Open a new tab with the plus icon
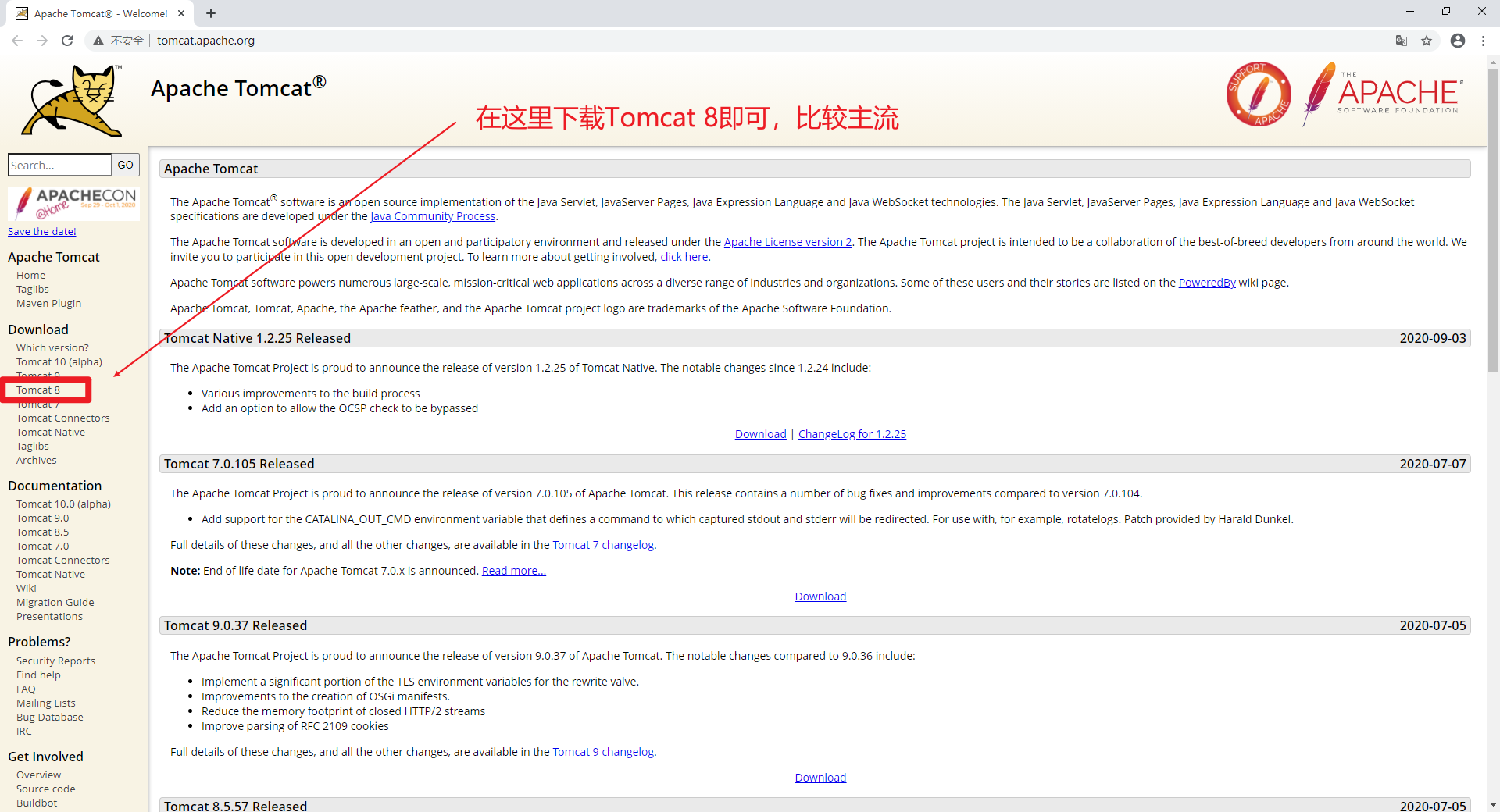The width and height of the screenshot is (1500, 812). (x=211, y=13)
